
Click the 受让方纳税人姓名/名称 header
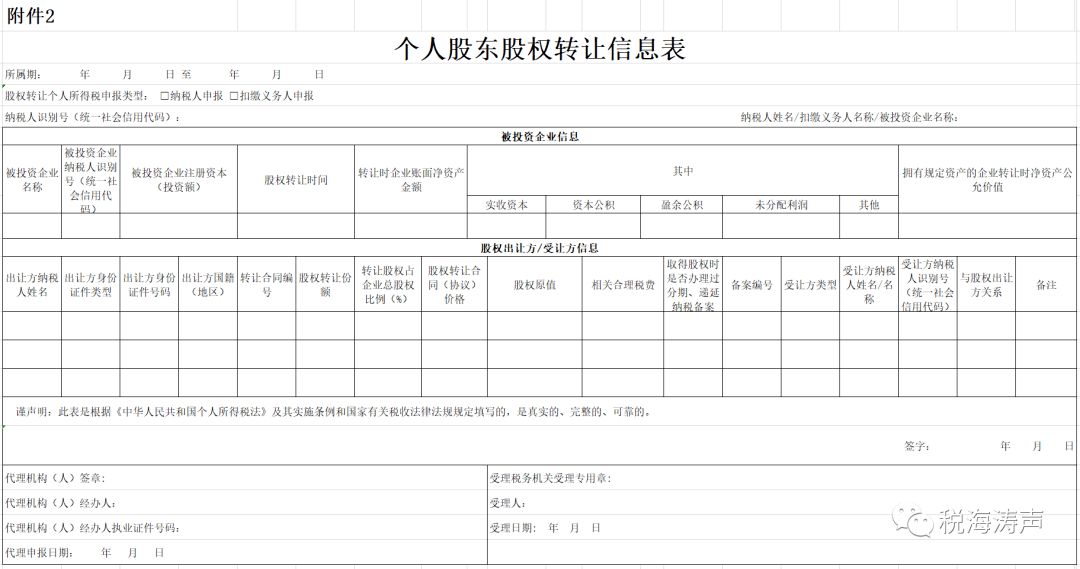point(869,284)
